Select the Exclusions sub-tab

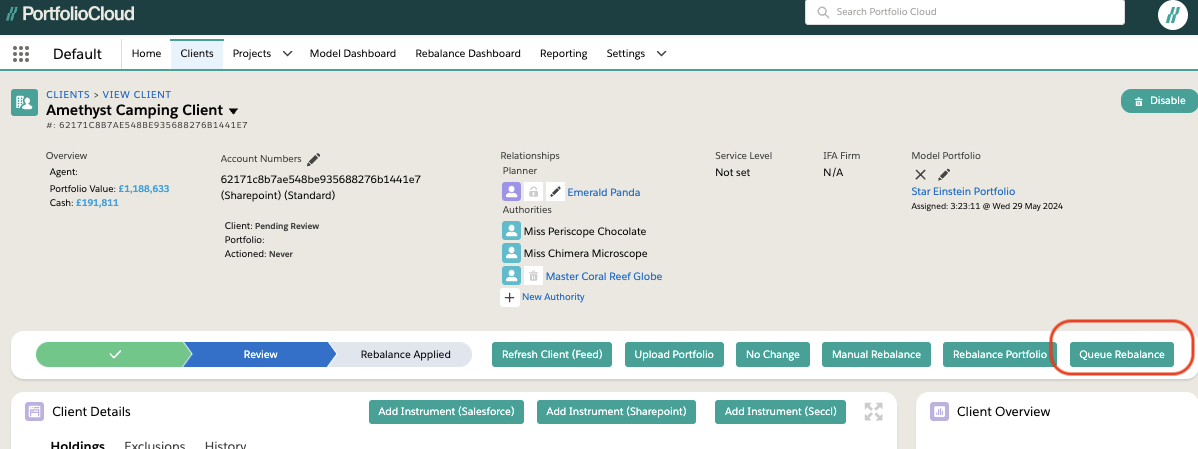pyautogui.click(x=155, y=444)
